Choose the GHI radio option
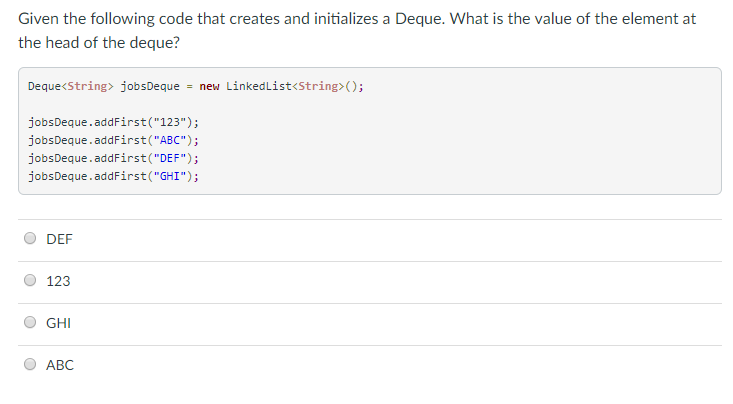 30,322
